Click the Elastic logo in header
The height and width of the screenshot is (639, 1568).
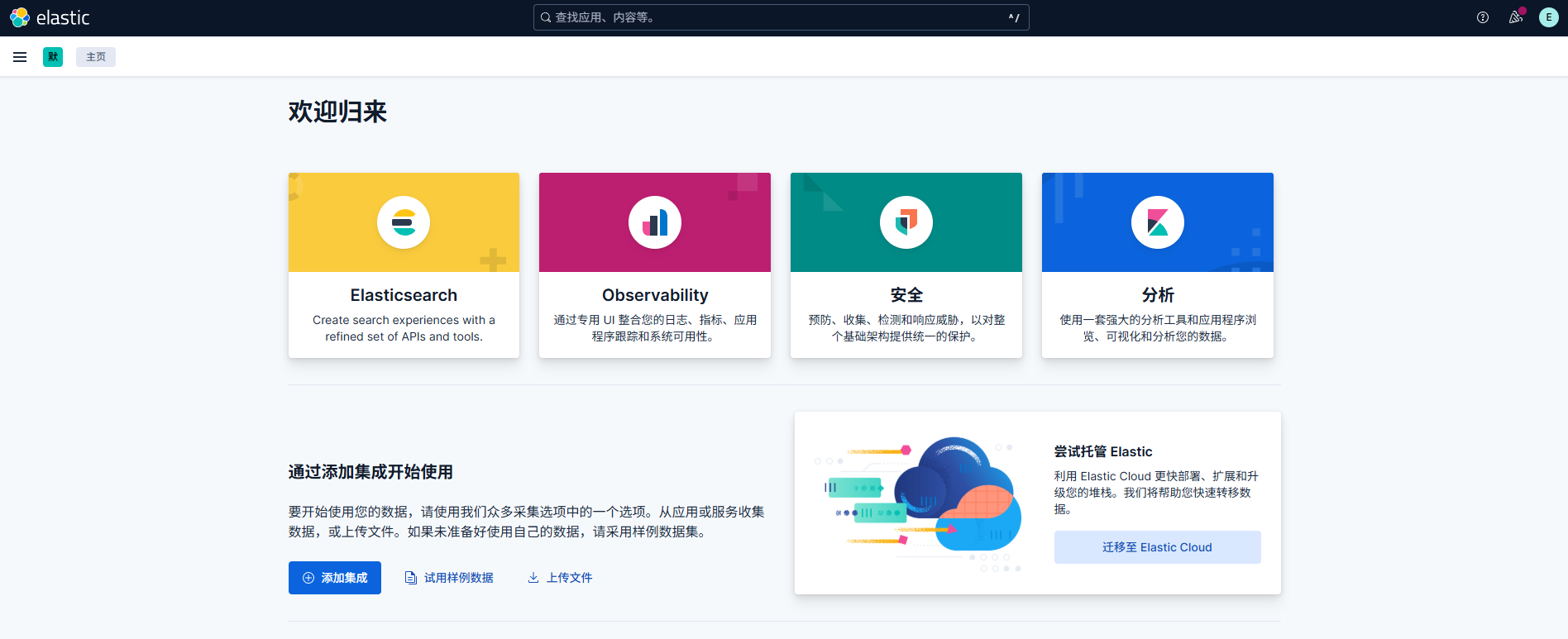[x=50, y=17]
